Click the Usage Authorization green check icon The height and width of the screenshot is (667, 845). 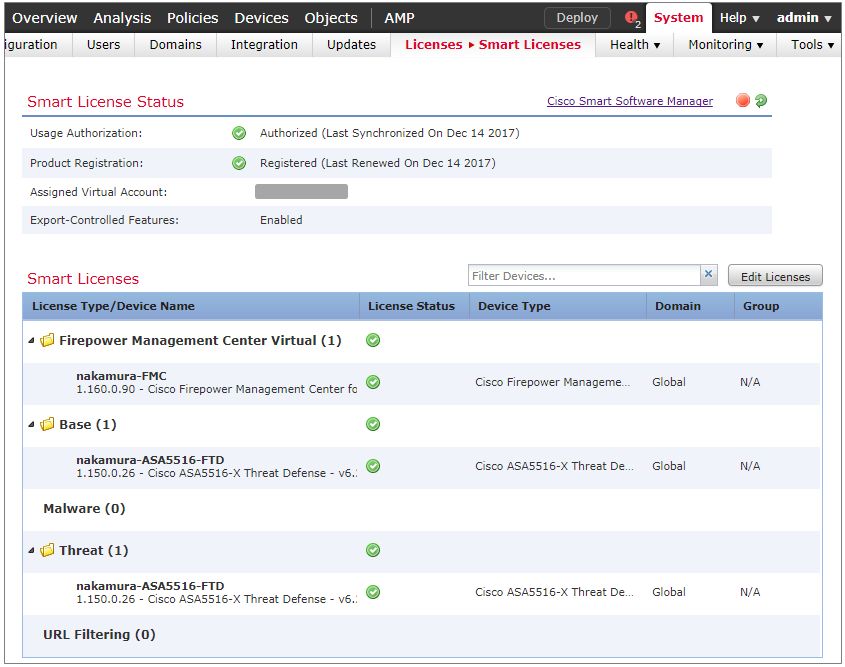[x=238, y=133]
